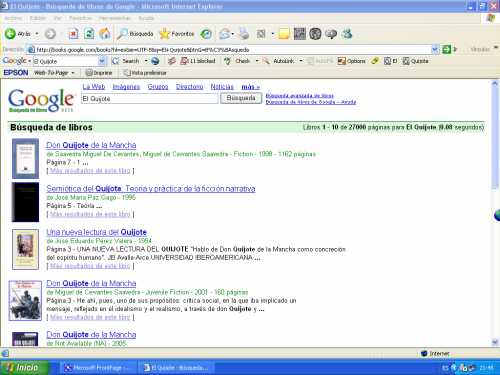This screenshot has height=375, width=500.
Task: Find the word 'Quijote' toolbar button
Action: click(415, 61)
